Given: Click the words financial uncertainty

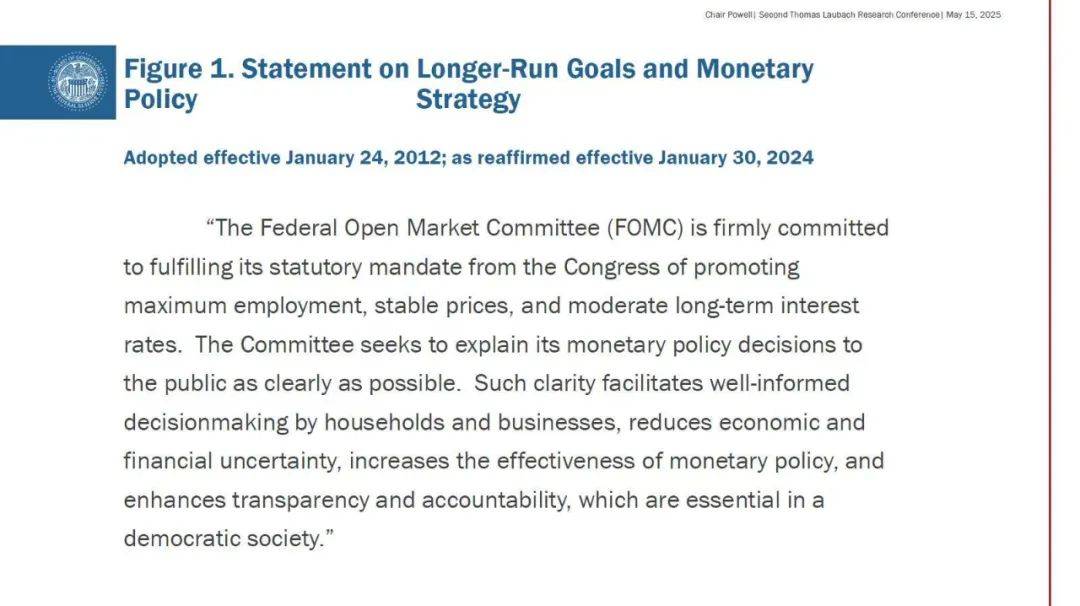Looking at the screenshot, I should (x=232, y=461).
